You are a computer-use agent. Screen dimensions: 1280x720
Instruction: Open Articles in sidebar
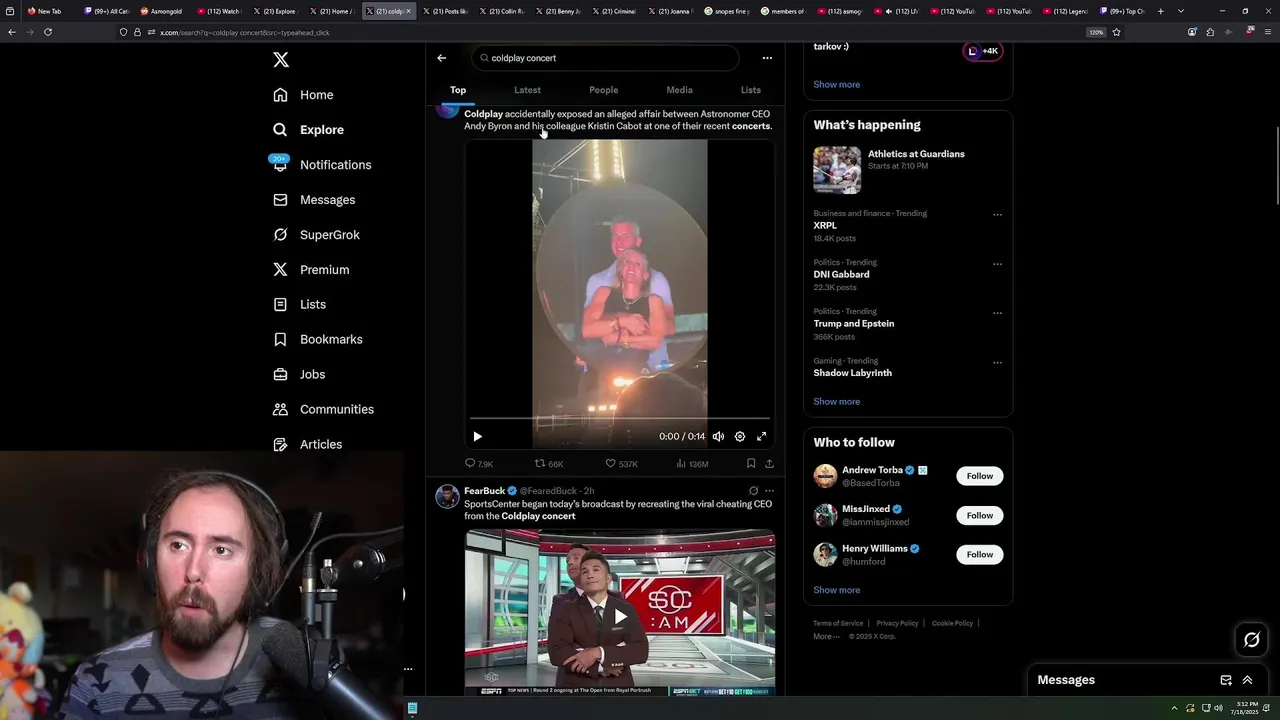click(307, 444)
